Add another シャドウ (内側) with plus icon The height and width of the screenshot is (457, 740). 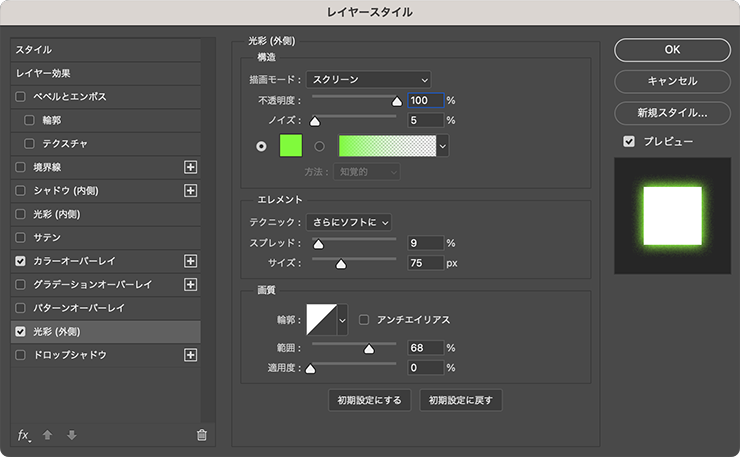coord(191,190)
